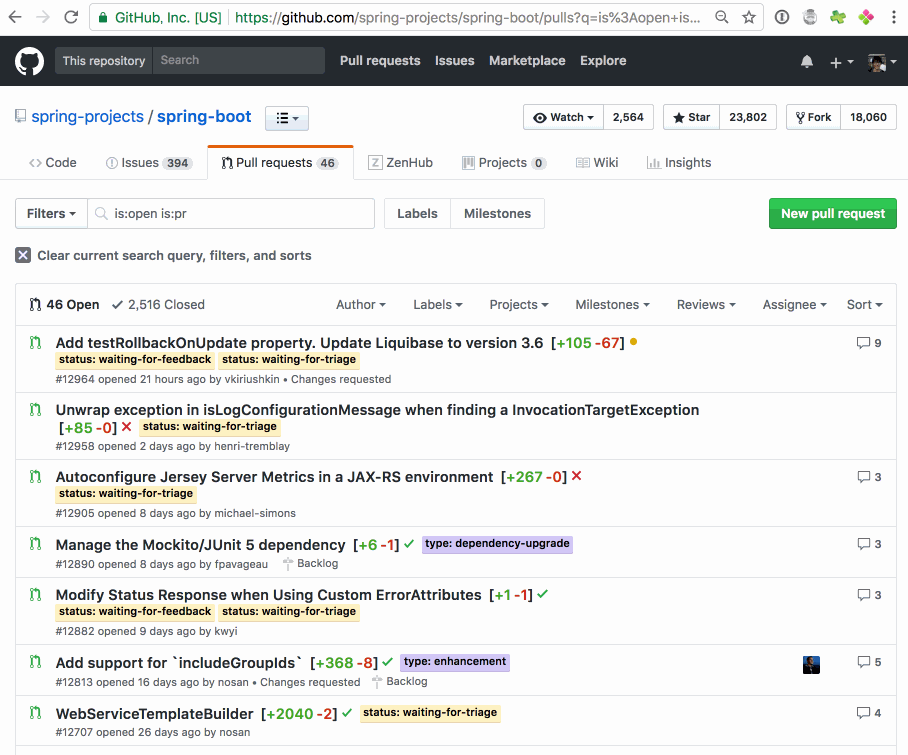Go back with the browser back arrow
Viewport: 908px width, 755px height.
[15, 17]
